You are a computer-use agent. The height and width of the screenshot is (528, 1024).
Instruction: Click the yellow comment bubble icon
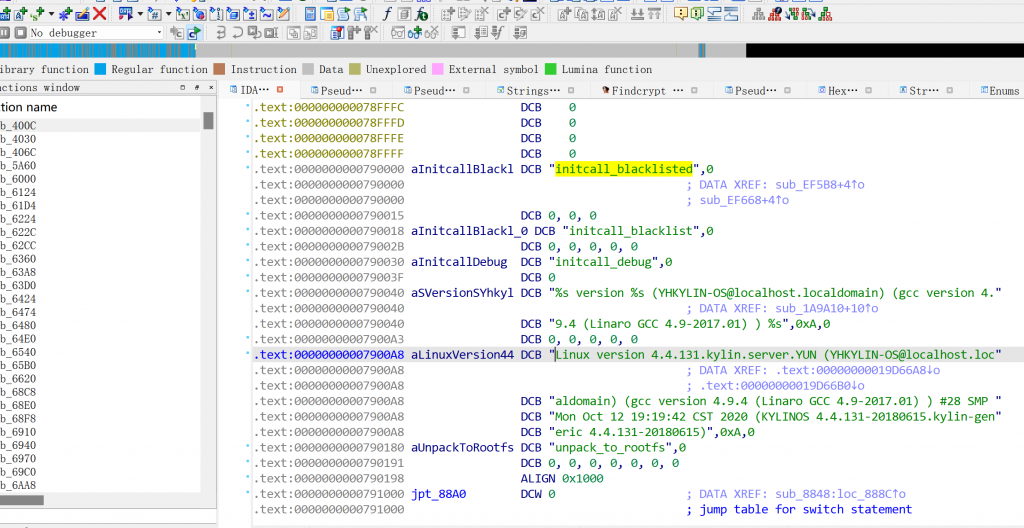[x=681, y=14]
